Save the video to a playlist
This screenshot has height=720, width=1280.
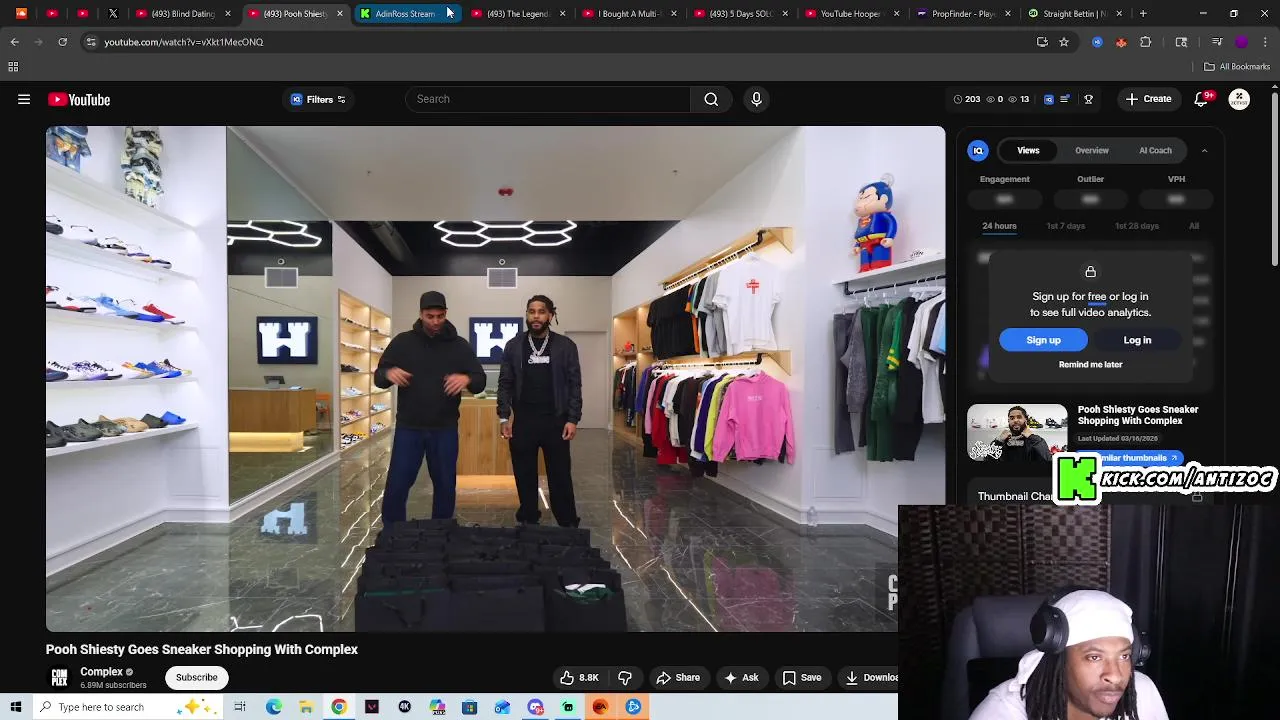point(801,677)
